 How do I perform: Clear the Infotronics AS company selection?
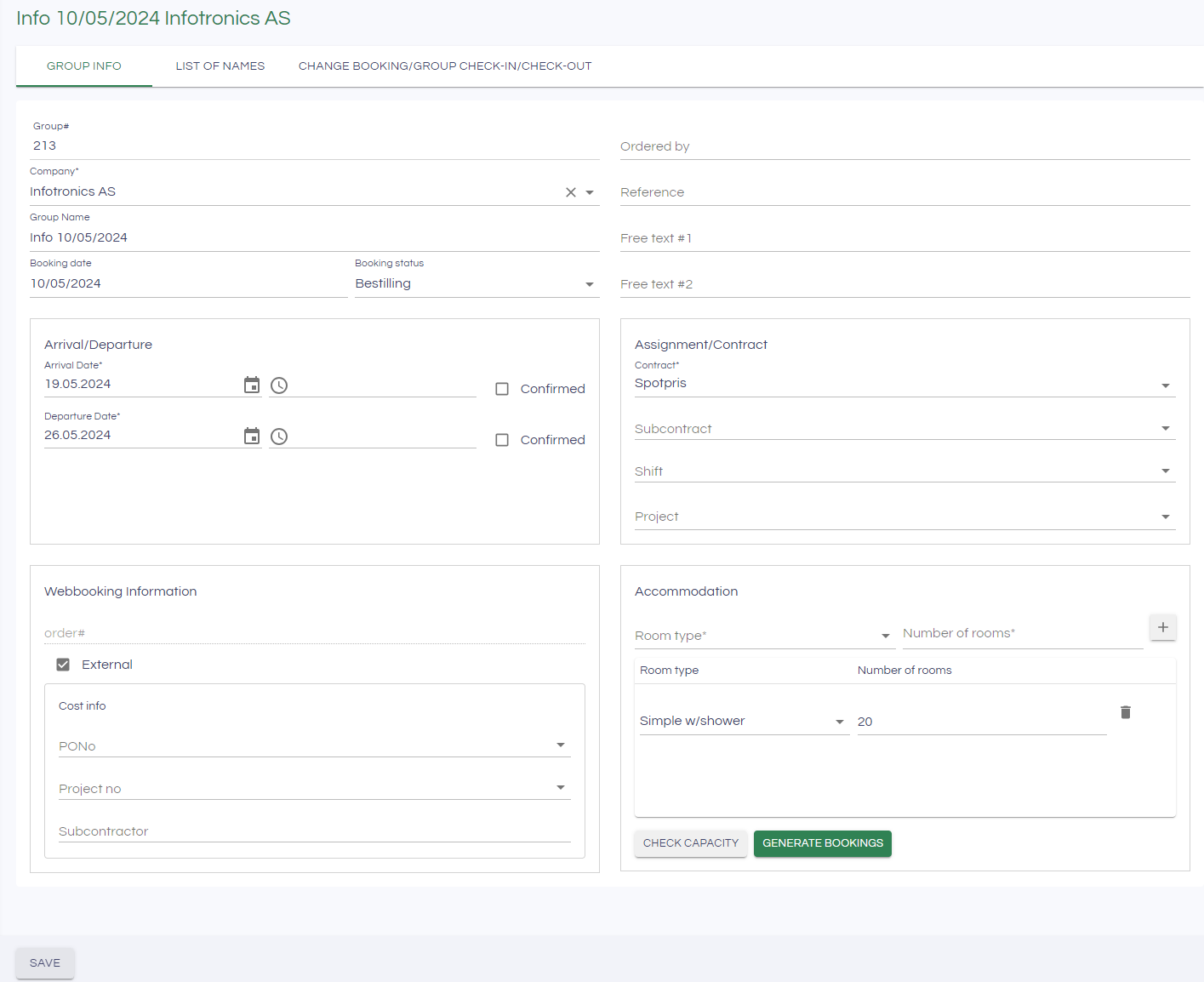click(x=571, y=192)
